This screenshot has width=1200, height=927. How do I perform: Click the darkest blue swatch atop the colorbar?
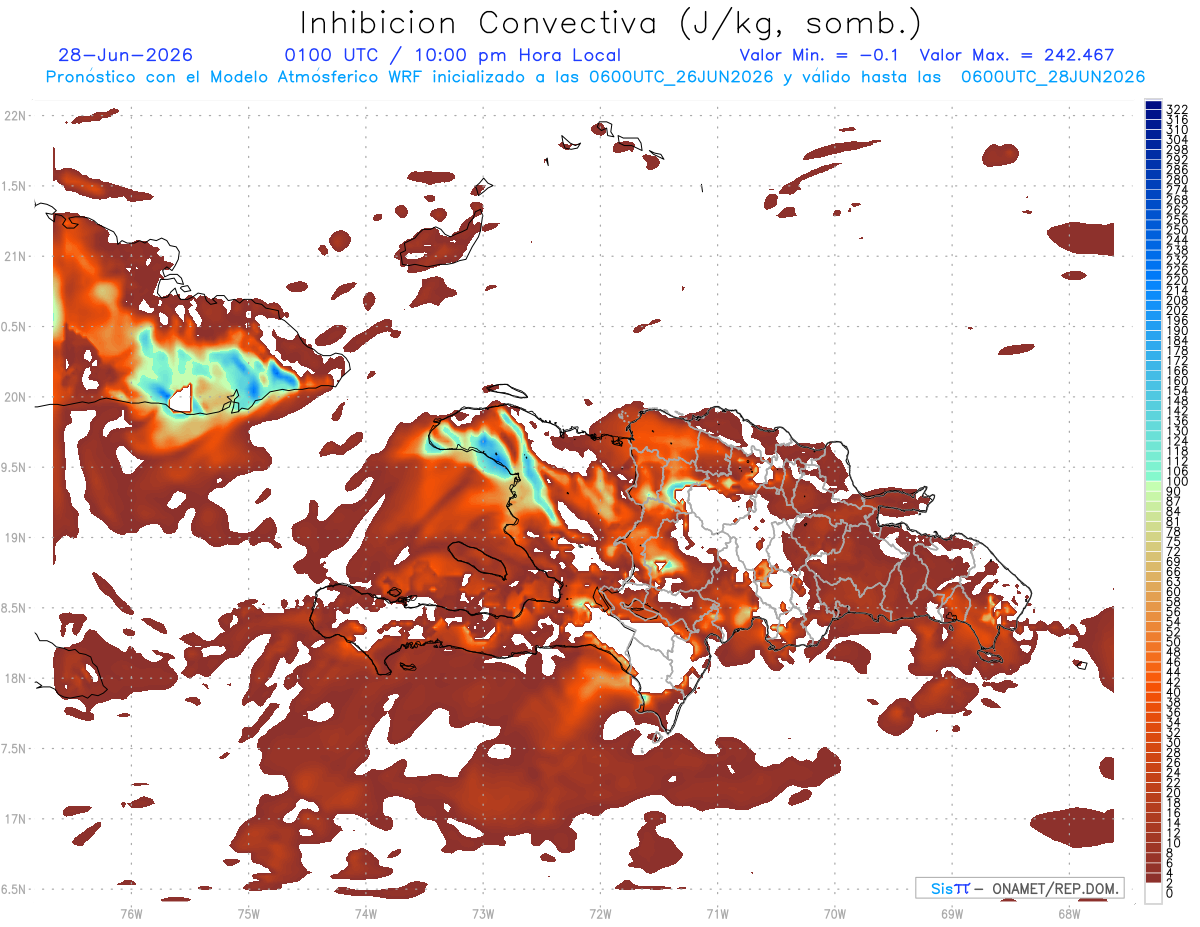click(1153, 105)
